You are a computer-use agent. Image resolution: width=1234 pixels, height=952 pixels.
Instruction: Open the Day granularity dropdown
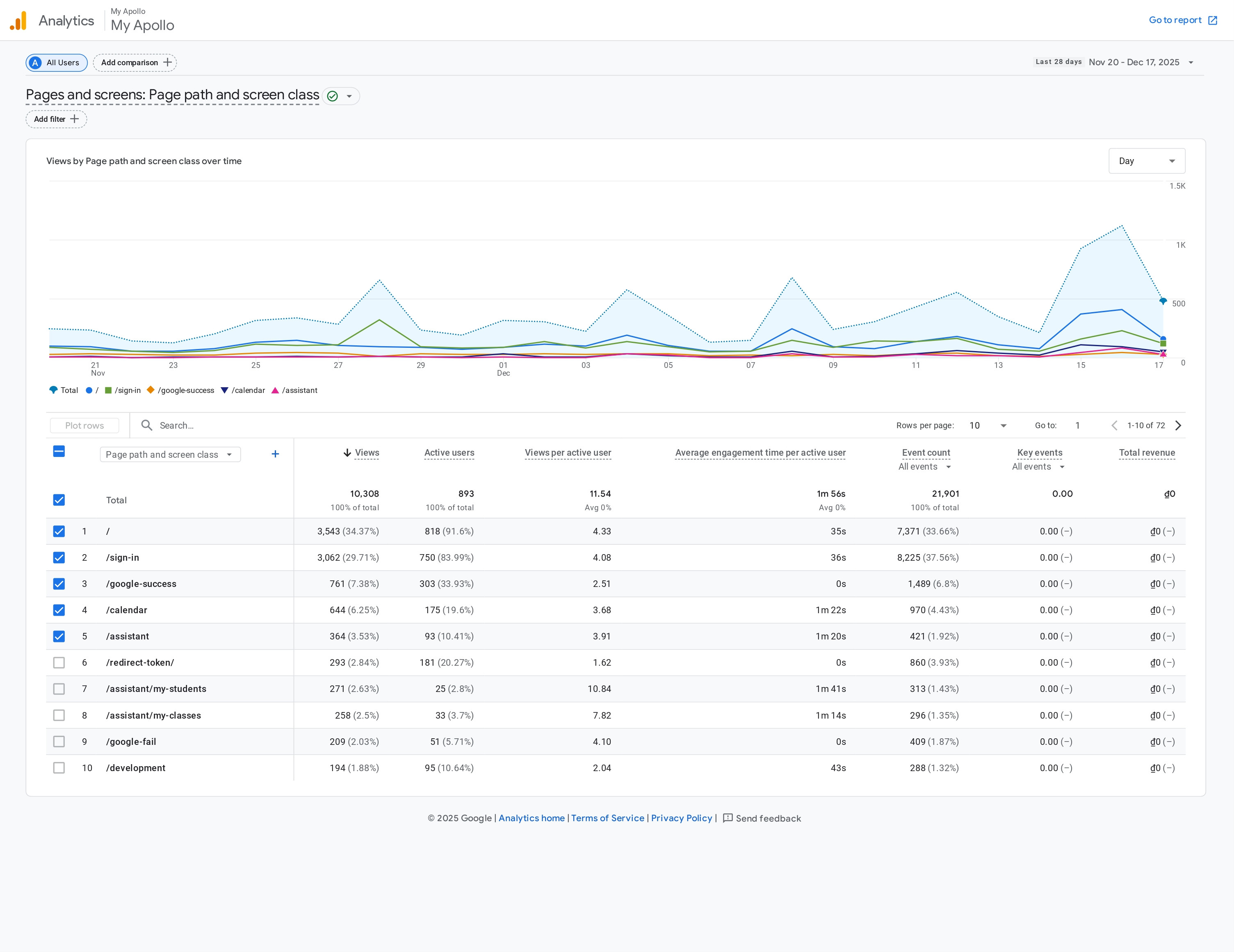(1146, 161)
